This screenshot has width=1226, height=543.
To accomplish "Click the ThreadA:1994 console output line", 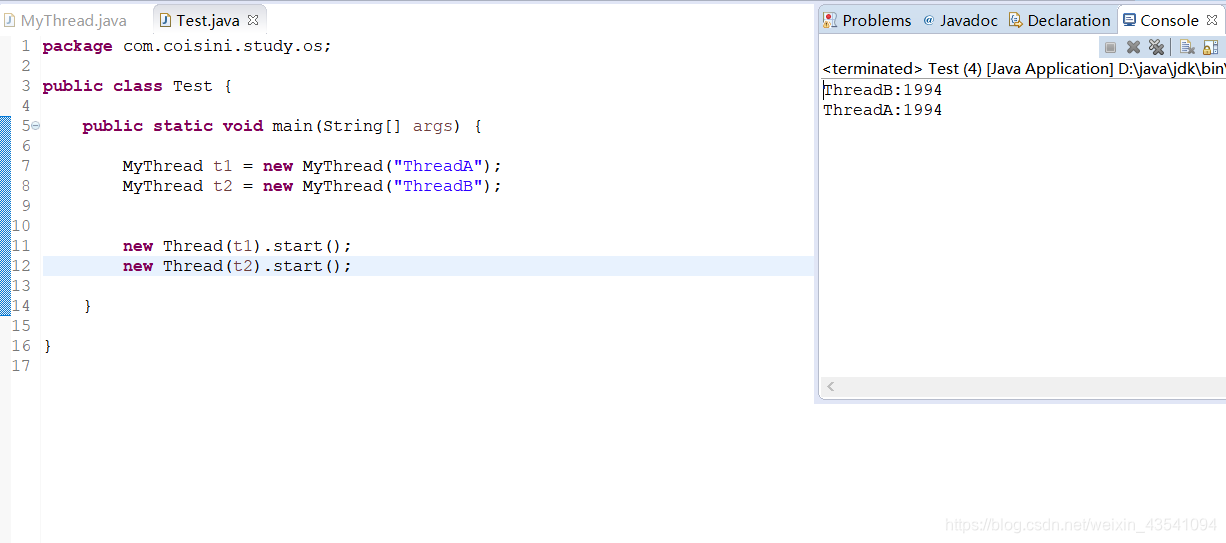I will pos(883,110).
